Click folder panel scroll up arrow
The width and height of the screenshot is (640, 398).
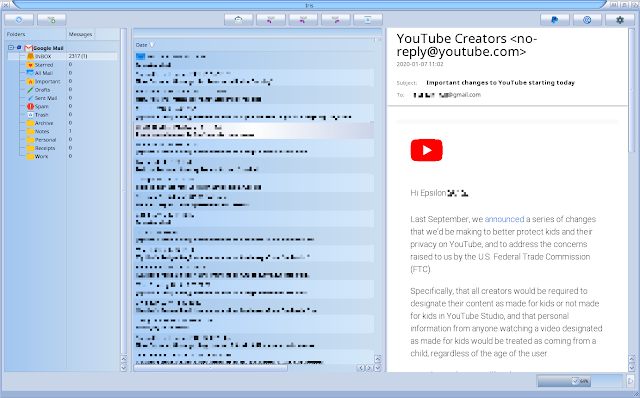(x=124, y=359)
